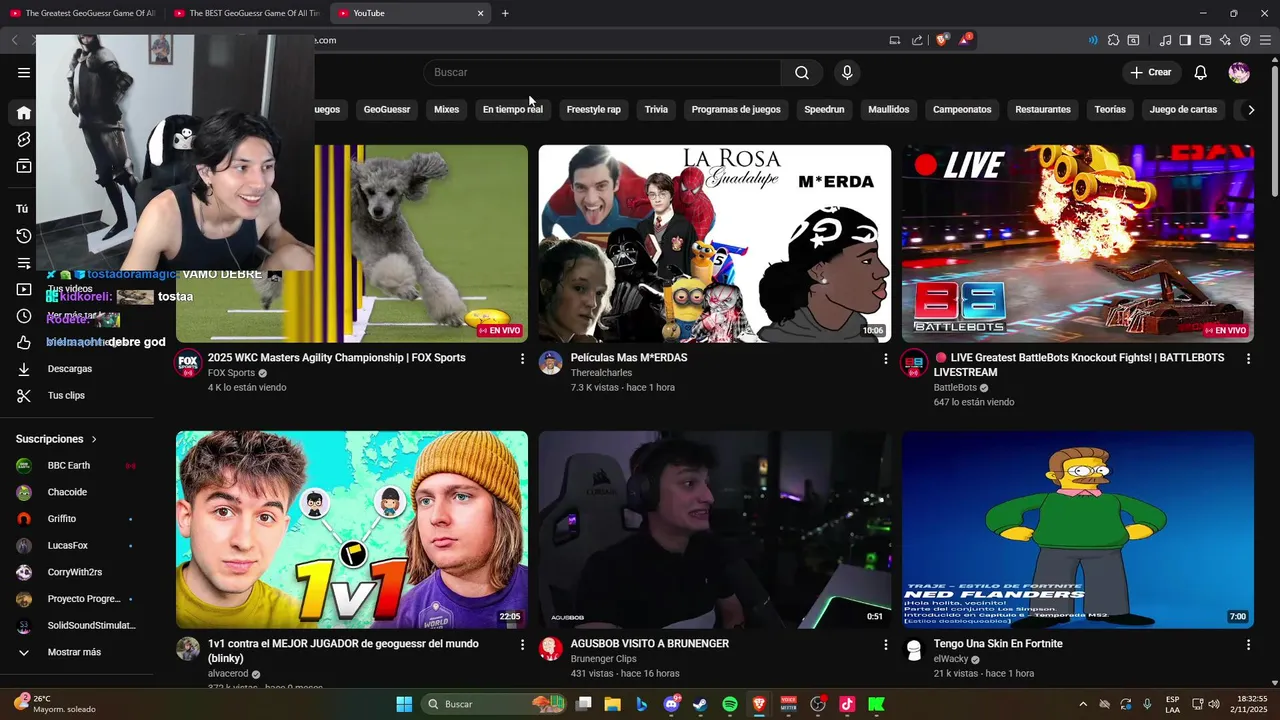Select the Restaurantes filter chip
Image resolution: width=1280 pixels, height=720 pixels.
pos(1043,109)
